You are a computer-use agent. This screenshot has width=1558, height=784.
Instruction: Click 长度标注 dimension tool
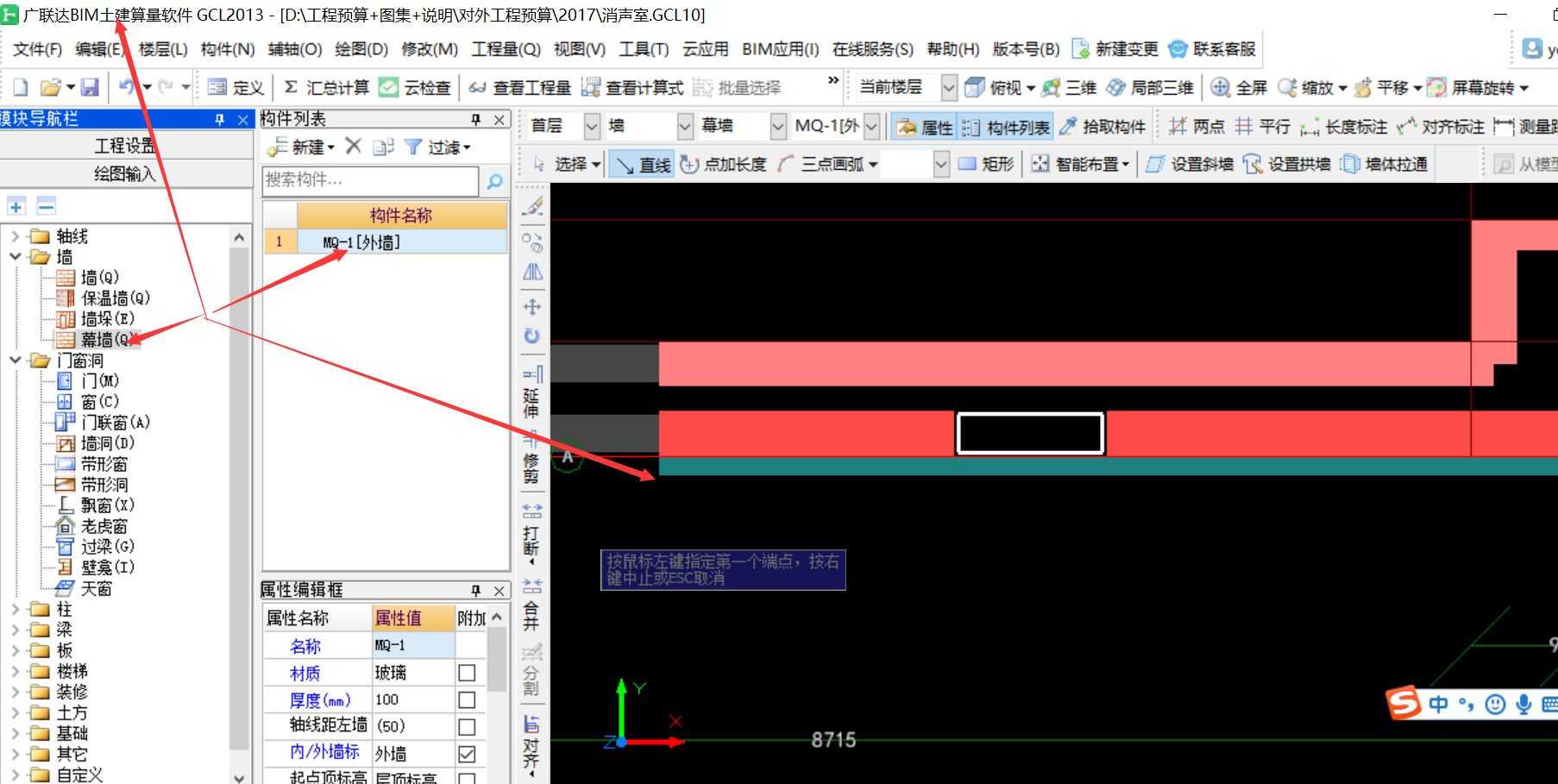[1344, 127]
